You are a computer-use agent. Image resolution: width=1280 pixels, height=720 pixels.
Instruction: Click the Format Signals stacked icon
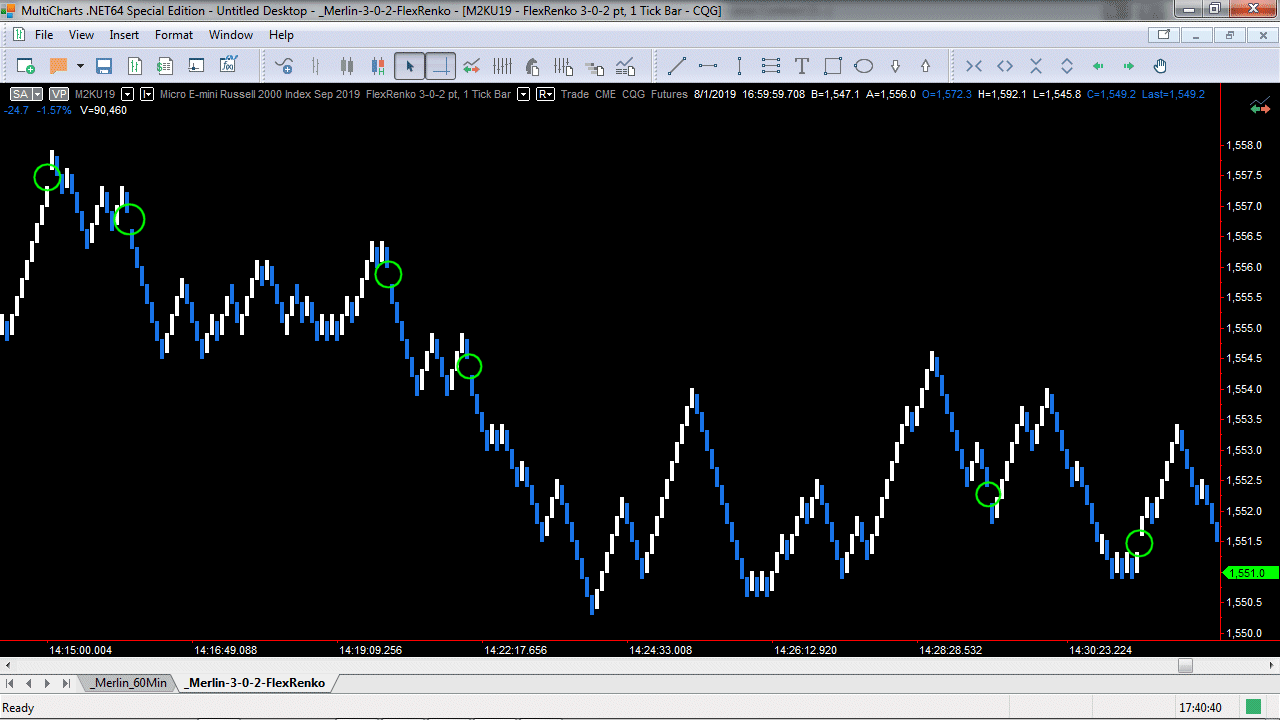click(x=595, y=66)
